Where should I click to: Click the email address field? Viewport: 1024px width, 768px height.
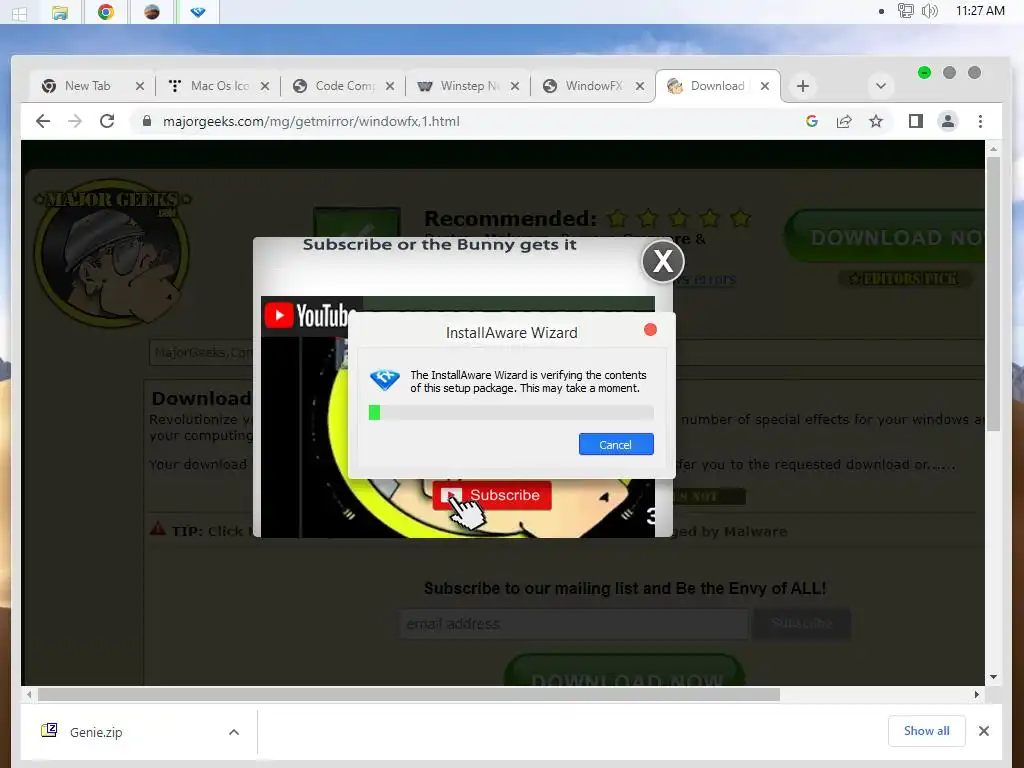coord(575,624)
